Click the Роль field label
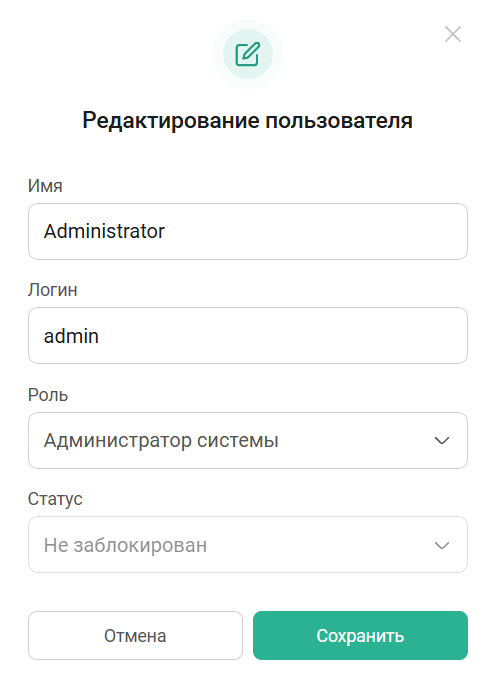Screen dimensions: 496x688 click(x=48, y=395)
